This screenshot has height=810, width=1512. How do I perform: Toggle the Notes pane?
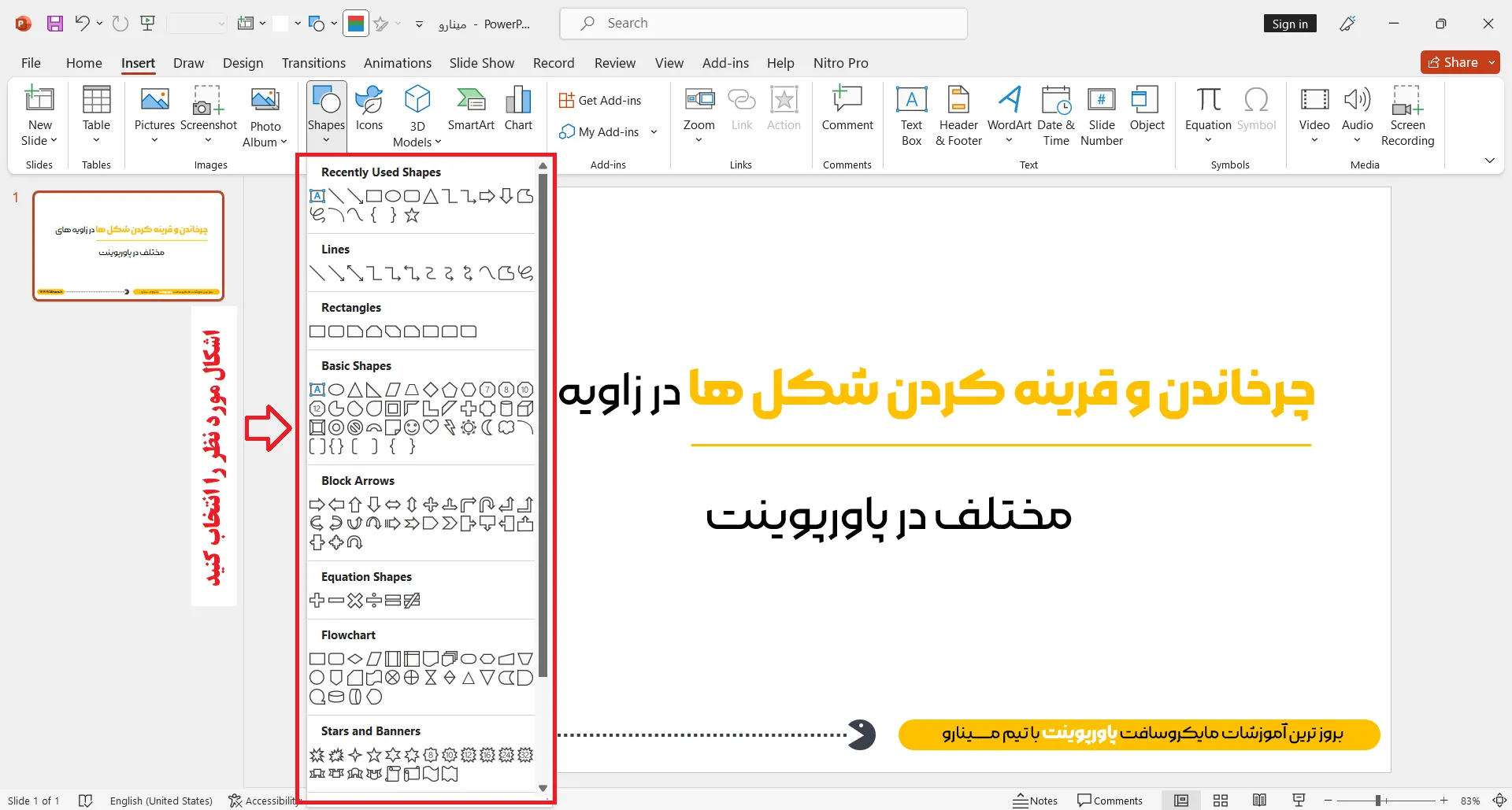1035,801
